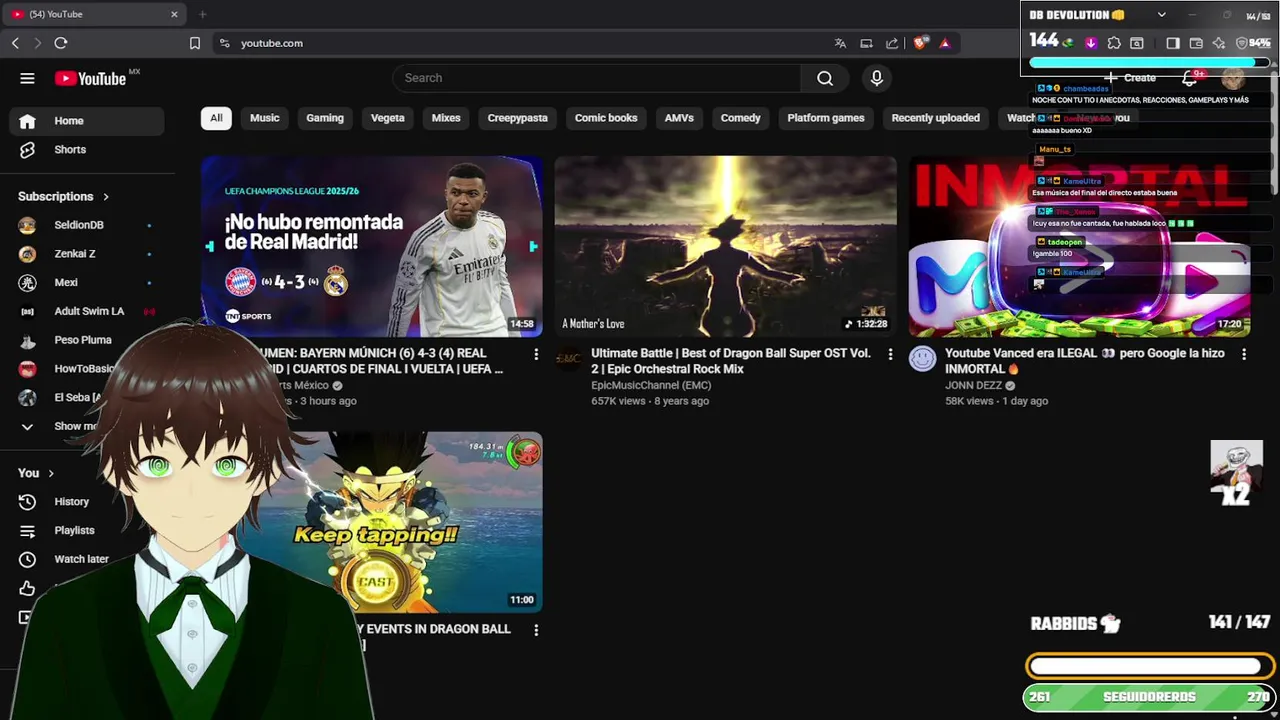Open the Brave Wallet icon

(x=1196, y=43)
